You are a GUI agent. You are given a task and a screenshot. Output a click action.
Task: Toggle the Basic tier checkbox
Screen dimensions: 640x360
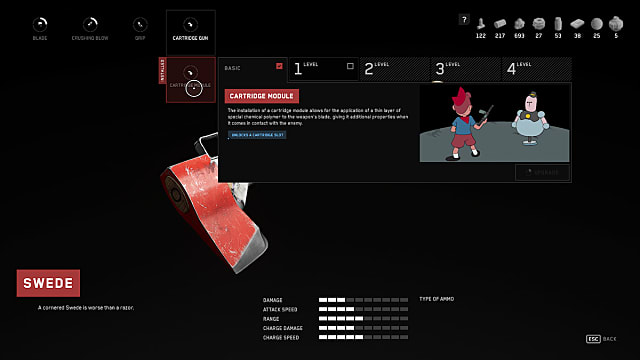(279, 66)
